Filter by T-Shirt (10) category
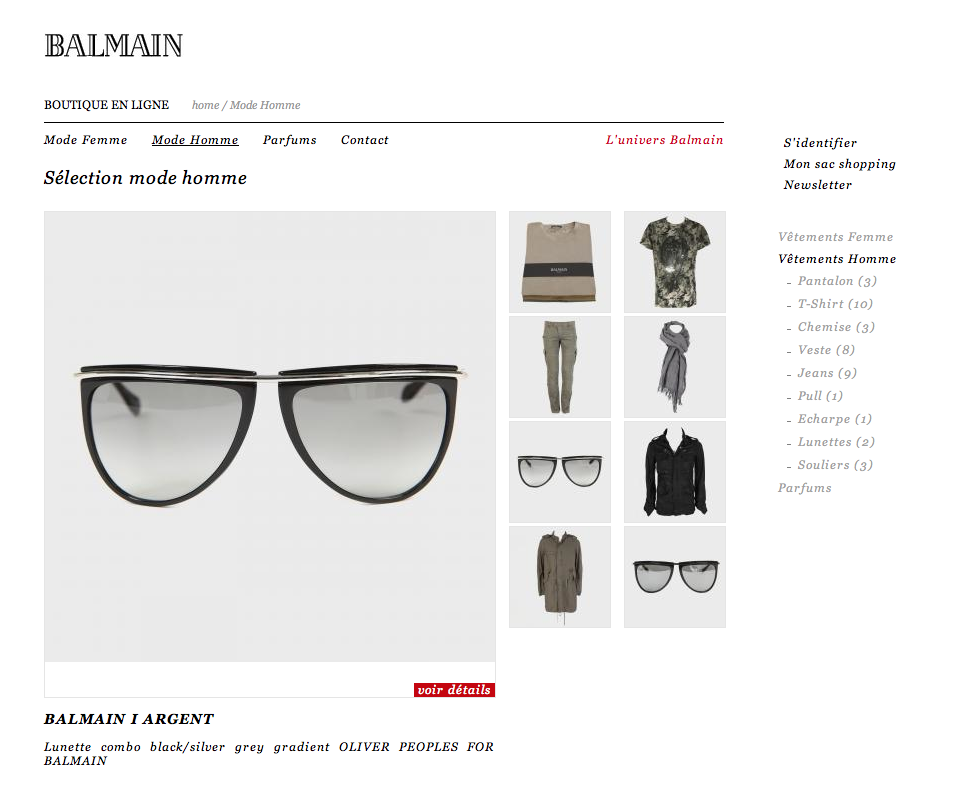This screenshot has height=795, width=964. pos(835,304)
